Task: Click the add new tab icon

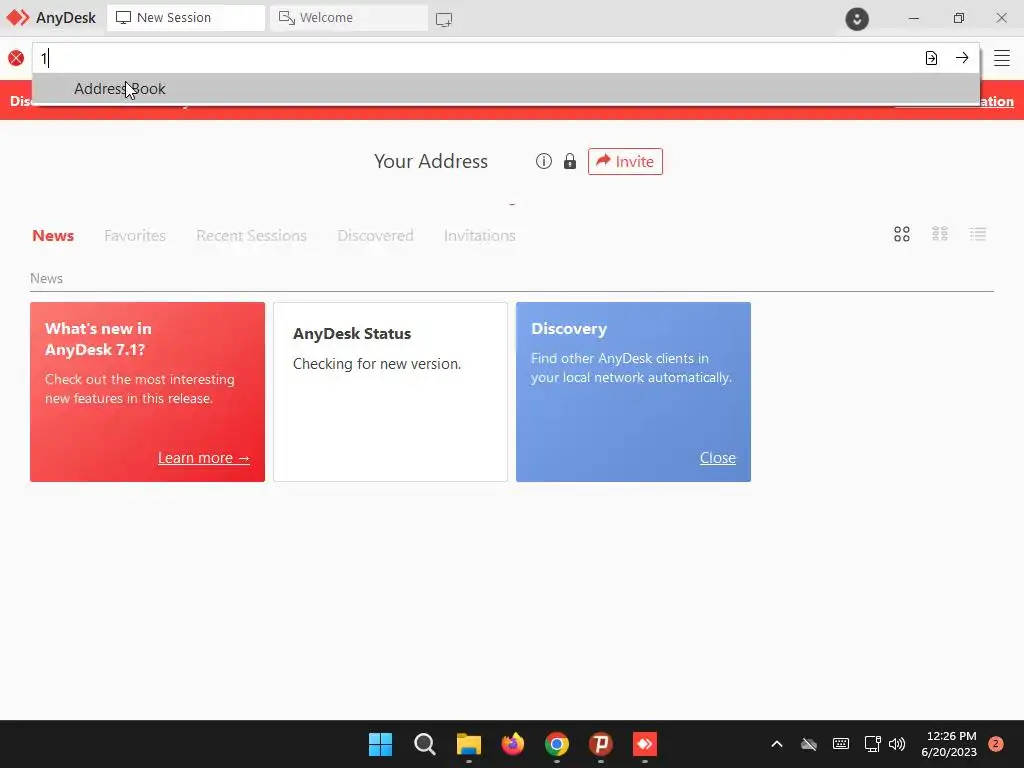Action: 443,19
